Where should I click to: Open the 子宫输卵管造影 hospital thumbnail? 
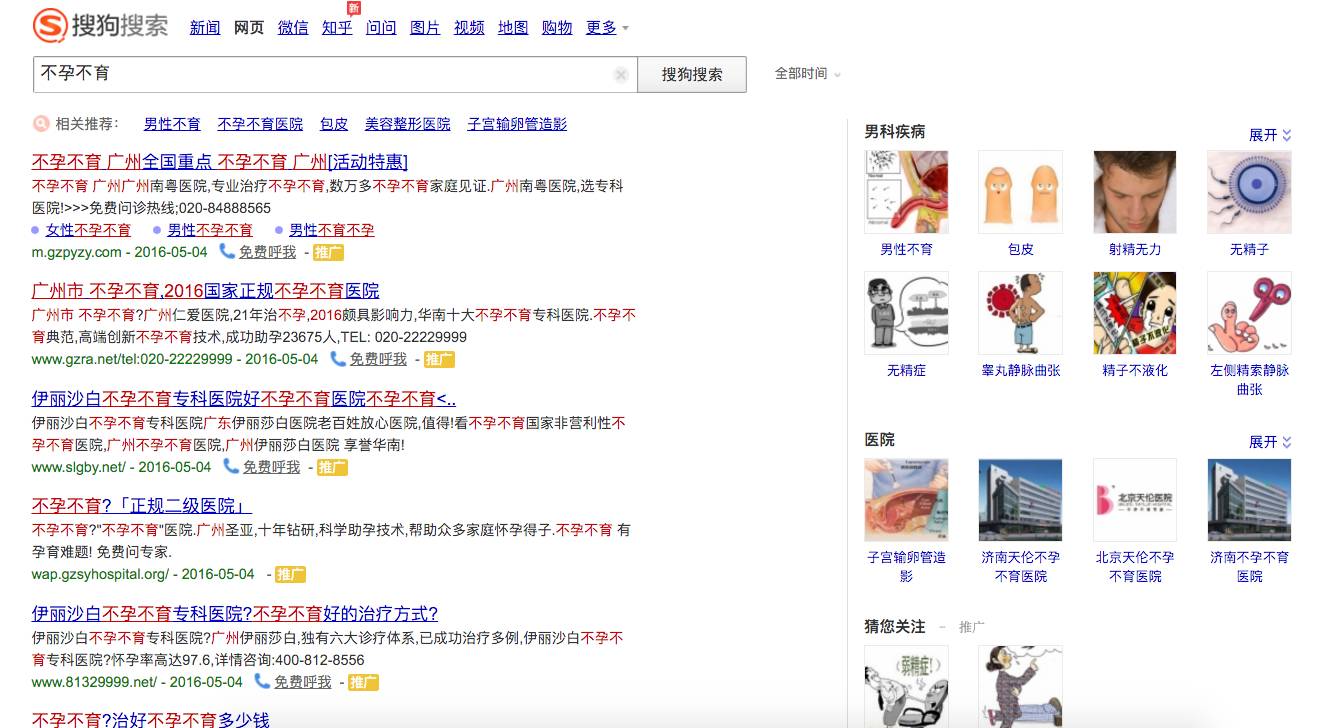(x=906, y=500)
